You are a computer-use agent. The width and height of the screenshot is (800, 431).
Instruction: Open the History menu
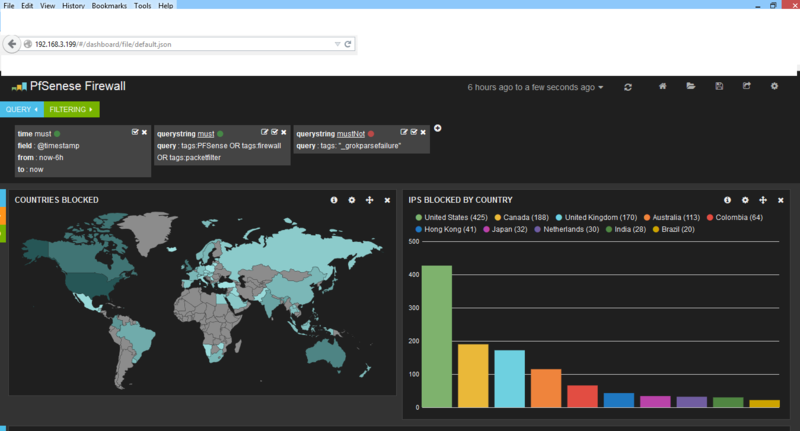click(x=73, y=6)
